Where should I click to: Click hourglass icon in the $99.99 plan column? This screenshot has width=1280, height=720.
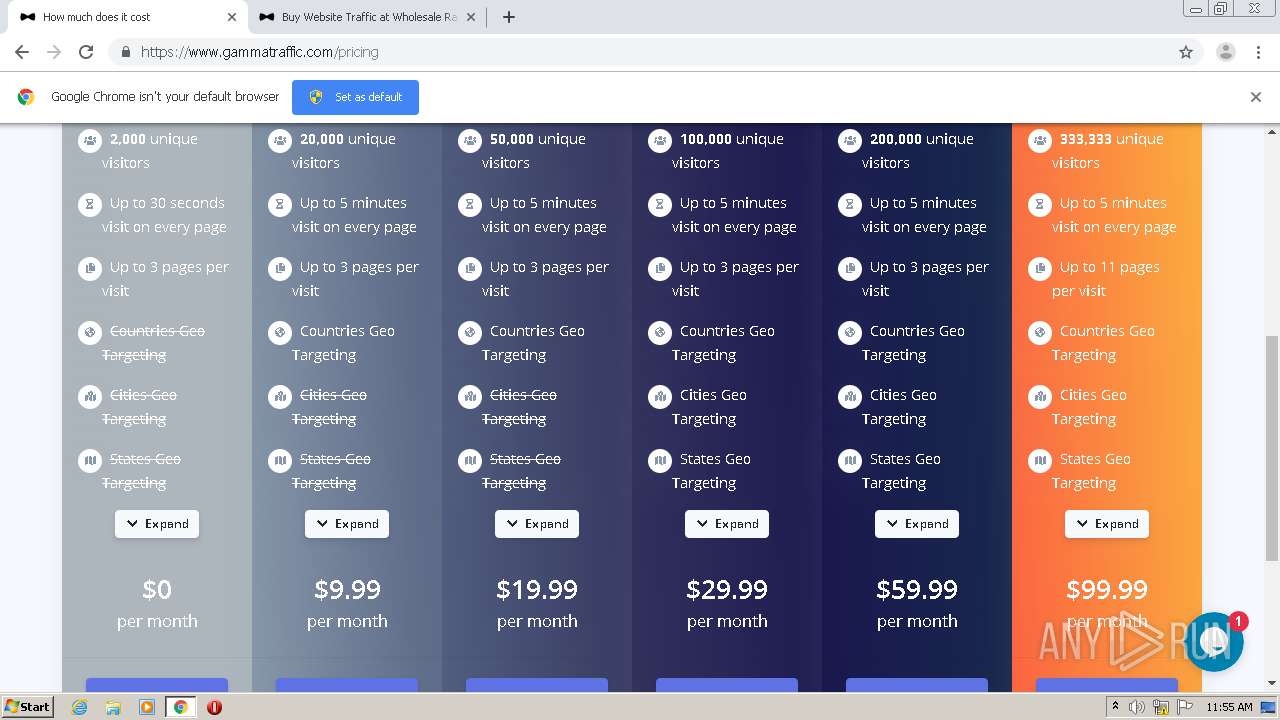[1040, 204]
